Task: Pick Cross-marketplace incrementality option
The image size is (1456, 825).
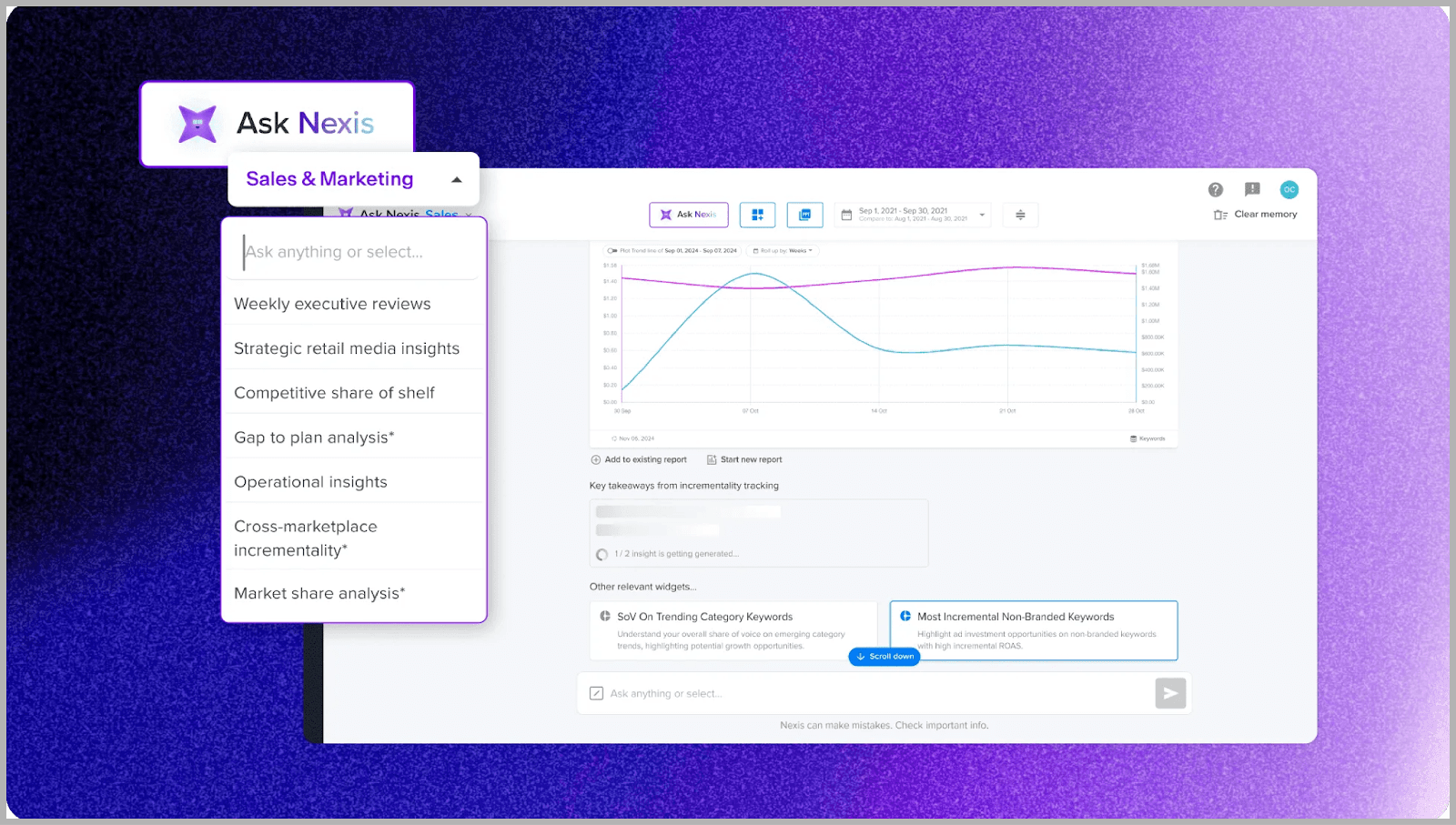Action: tap(353, 538)
